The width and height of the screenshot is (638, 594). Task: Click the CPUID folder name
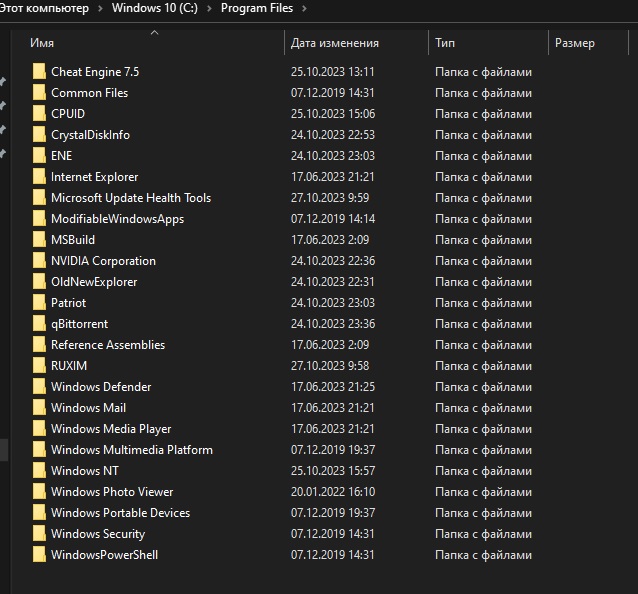[x=68, y=114]
